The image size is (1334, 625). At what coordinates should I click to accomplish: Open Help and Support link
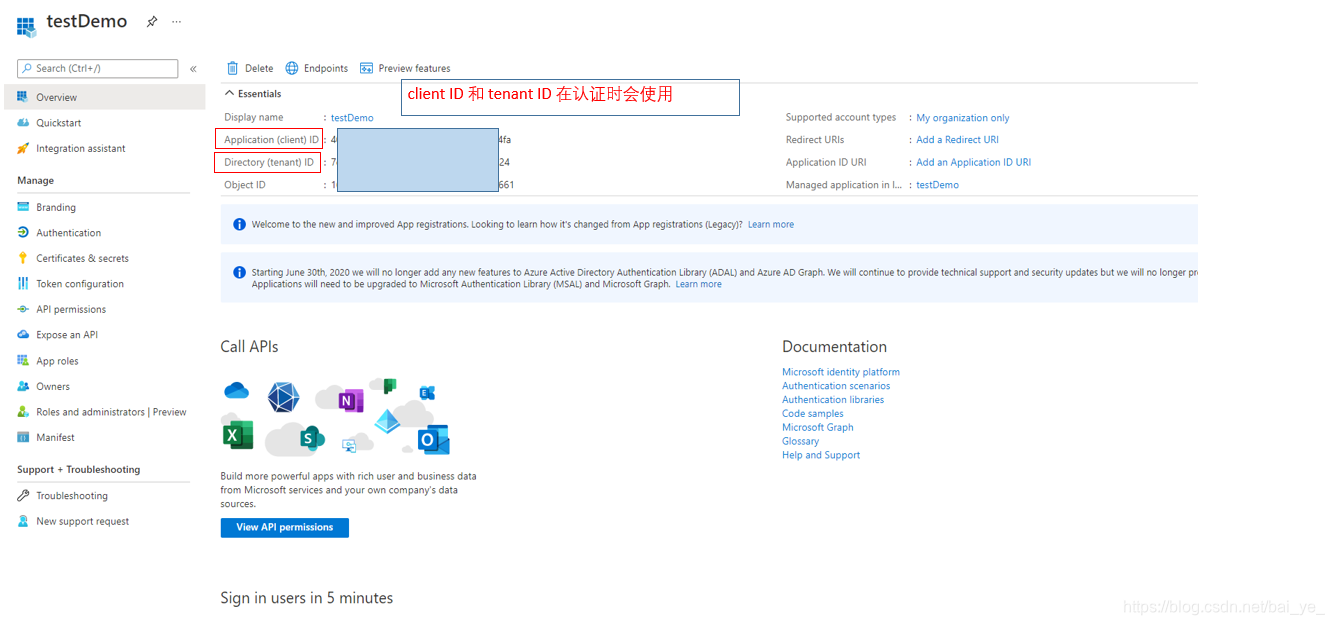tap(821, 455)
